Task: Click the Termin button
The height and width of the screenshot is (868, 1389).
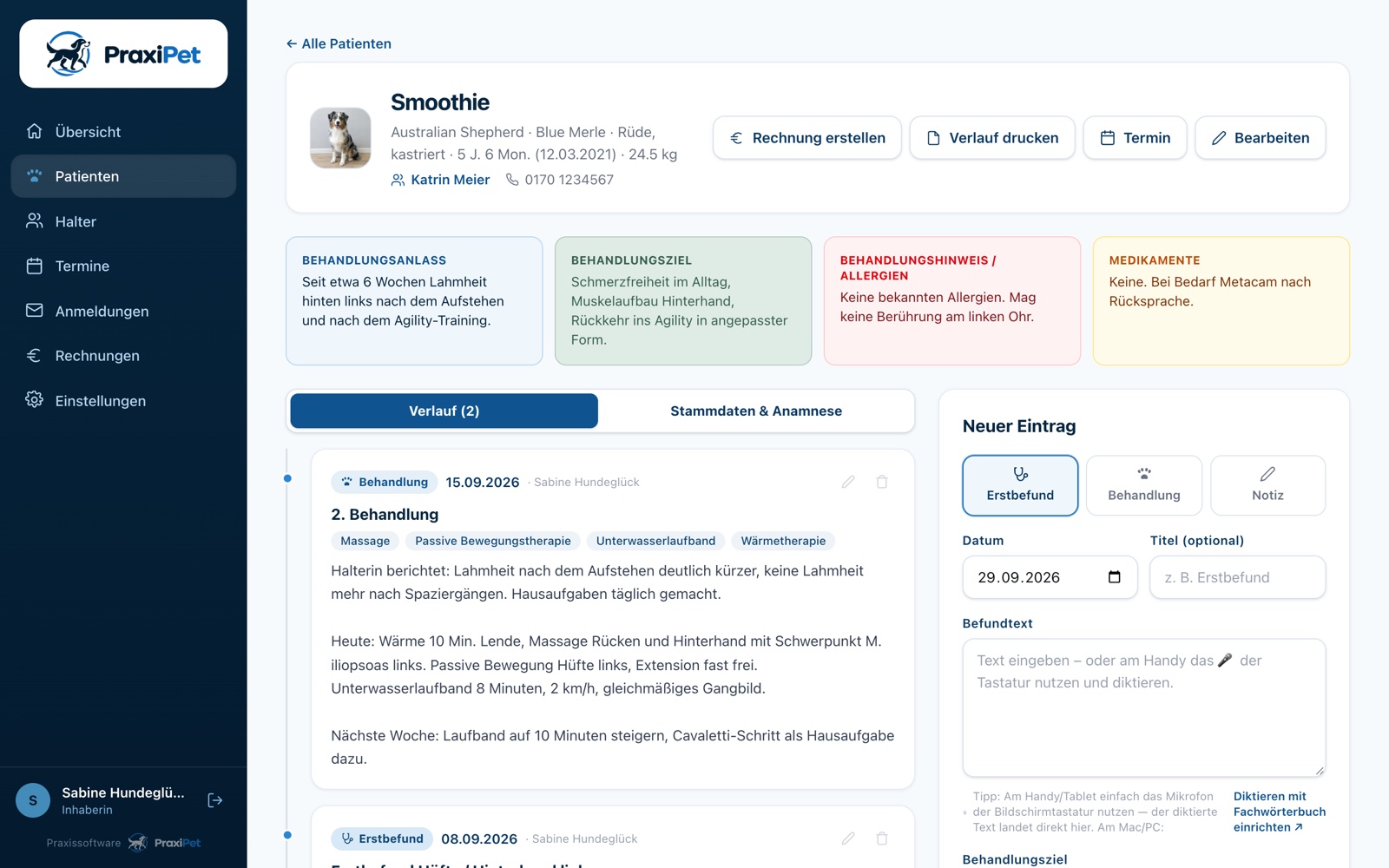Action: (1135, 138)
